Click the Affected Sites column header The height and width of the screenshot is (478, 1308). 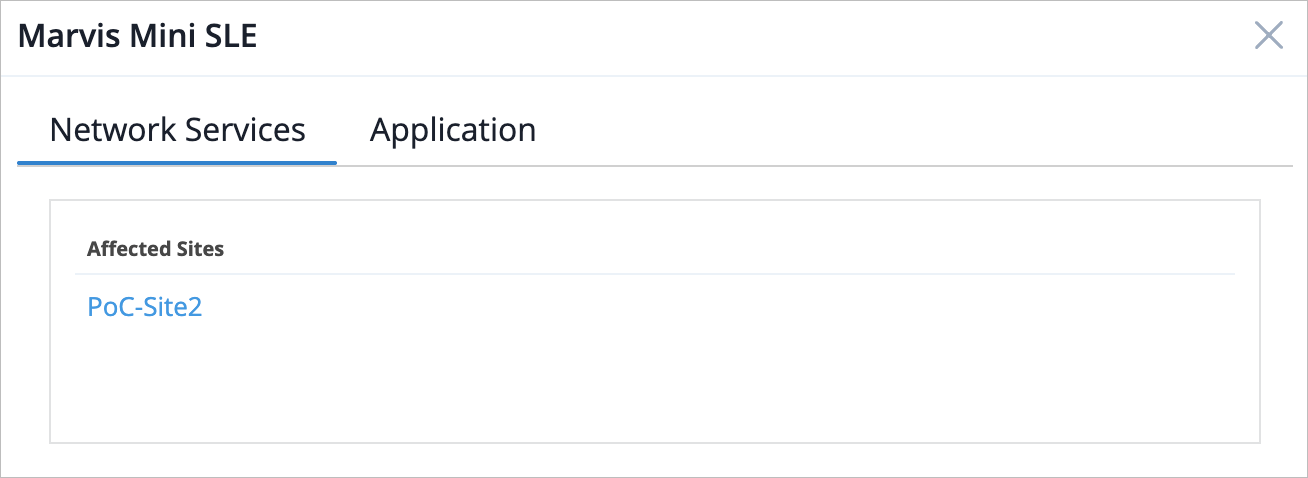(x=155, y=249)
